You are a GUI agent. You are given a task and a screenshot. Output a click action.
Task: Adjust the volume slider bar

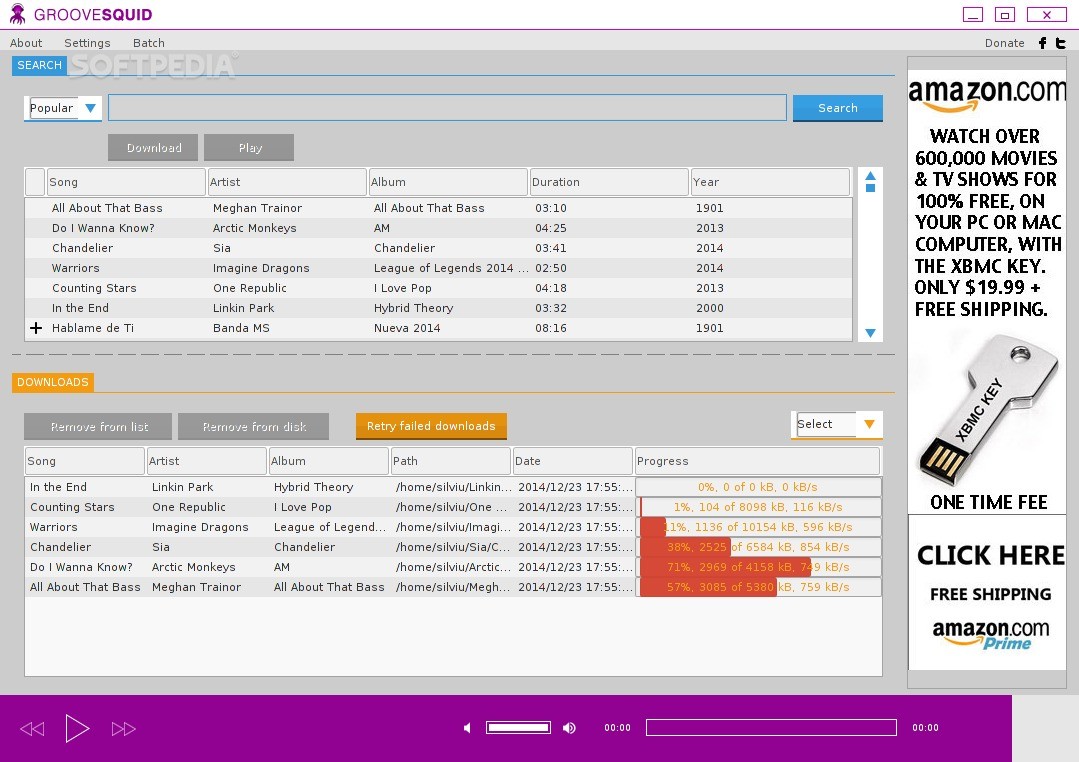(x=518, y=728)
